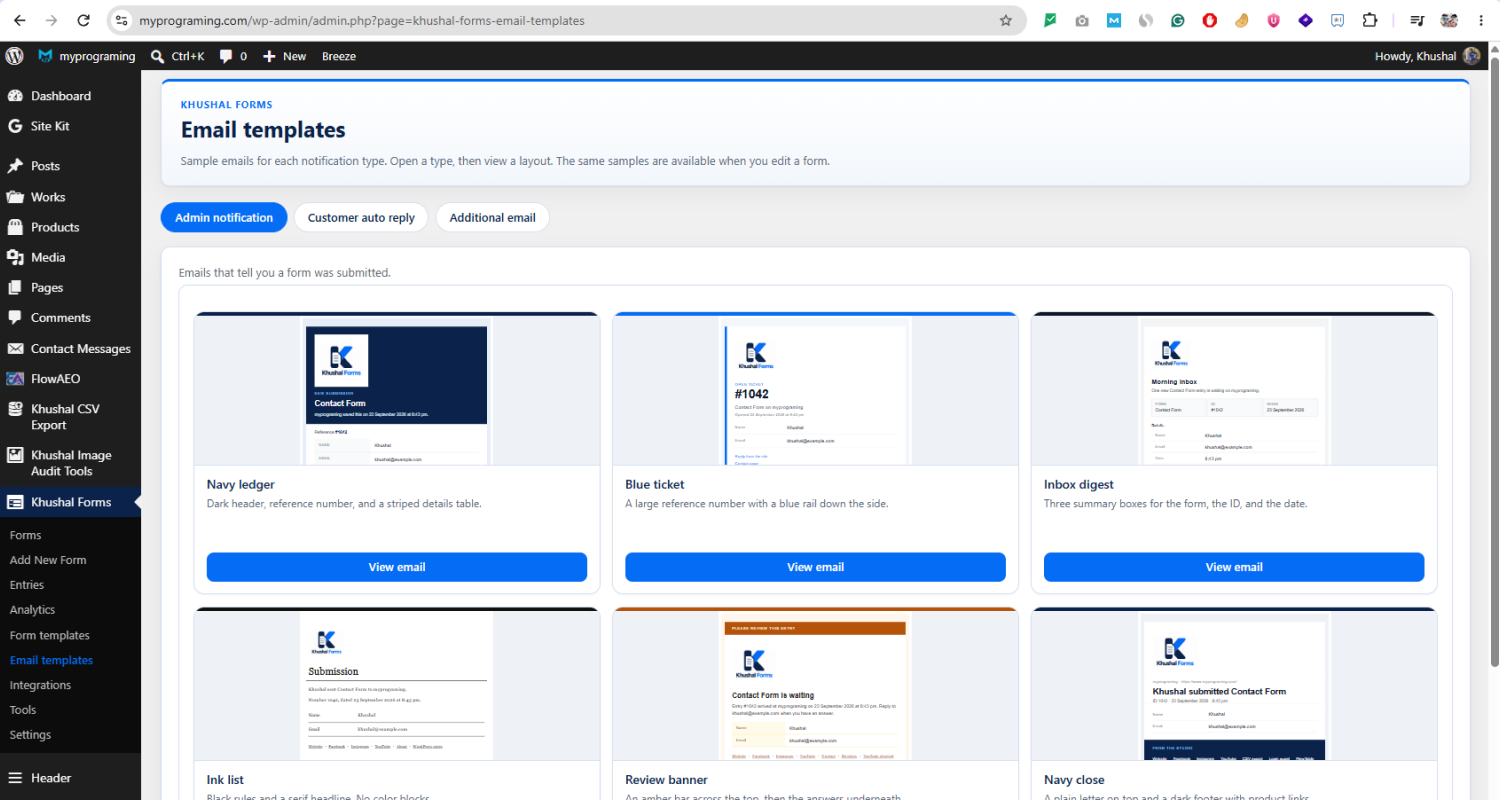Go back with the browser back arrow
This screenshot has width=1500, height=800.
[20, 20]
